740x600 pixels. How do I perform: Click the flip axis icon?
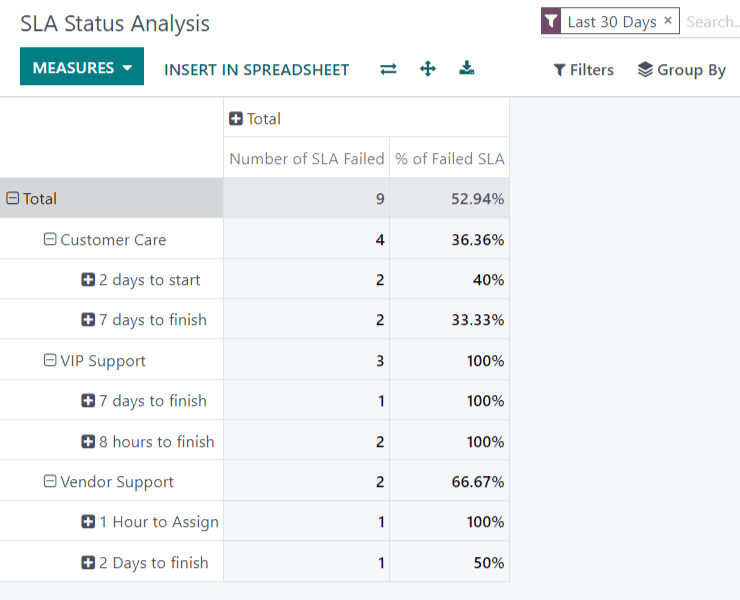[388, 69]
